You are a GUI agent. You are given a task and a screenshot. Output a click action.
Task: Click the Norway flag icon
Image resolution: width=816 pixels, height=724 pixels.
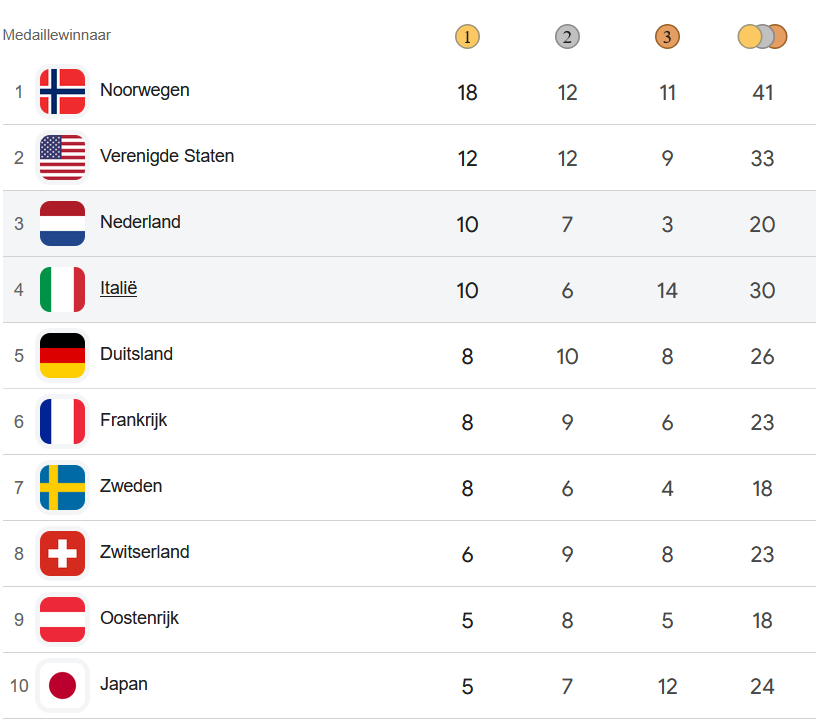pyautogui.click(x=62, y=92)
